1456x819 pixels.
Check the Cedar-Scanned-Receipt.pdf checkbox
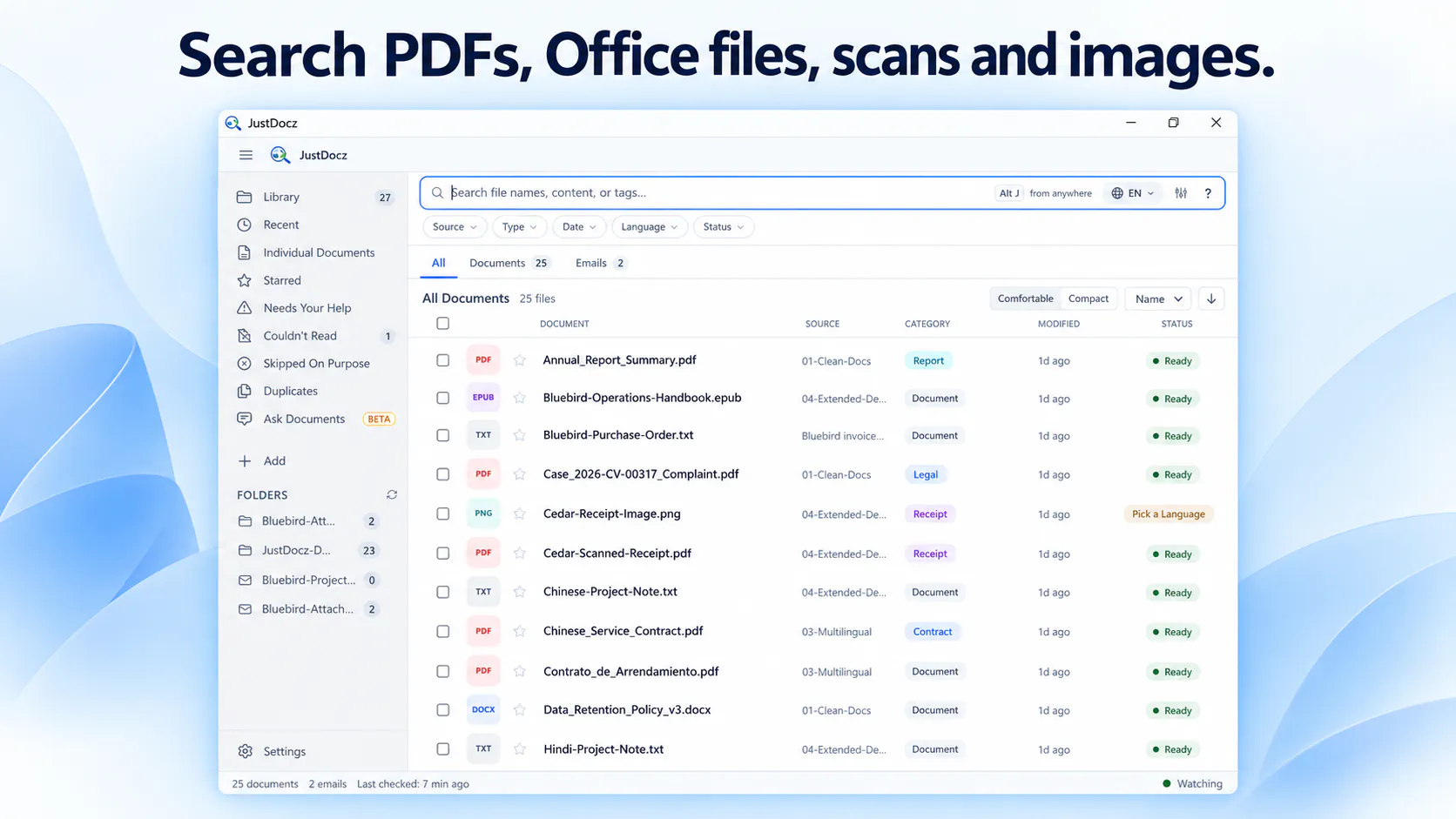[443, 554]
